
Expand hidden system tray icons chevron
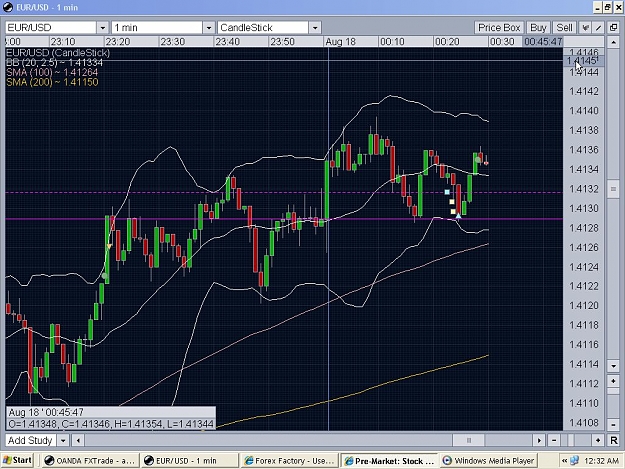pyautogui.click(x=564, y=461)
